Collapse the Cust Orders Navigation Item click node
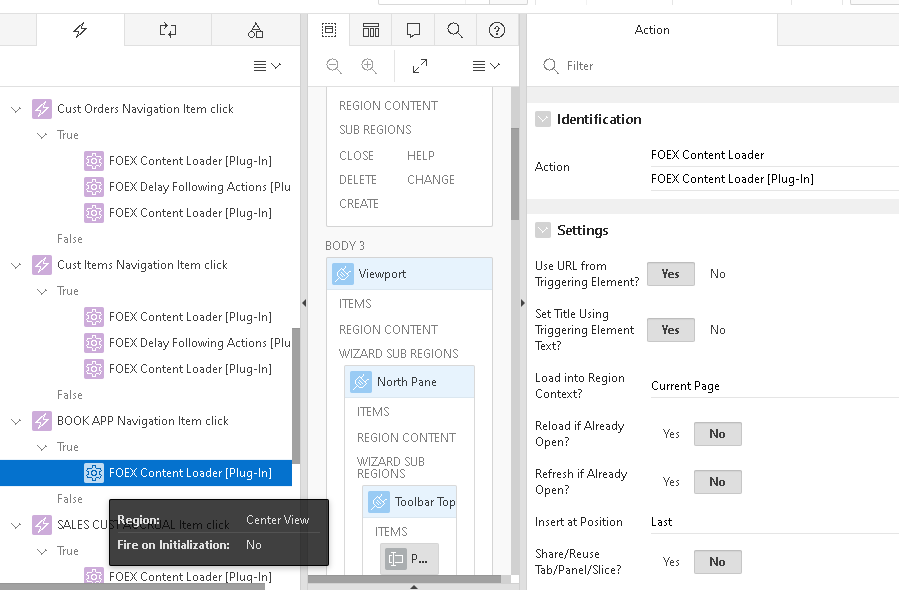This screenshot has width=899, height=590. (x=16, y=109)
